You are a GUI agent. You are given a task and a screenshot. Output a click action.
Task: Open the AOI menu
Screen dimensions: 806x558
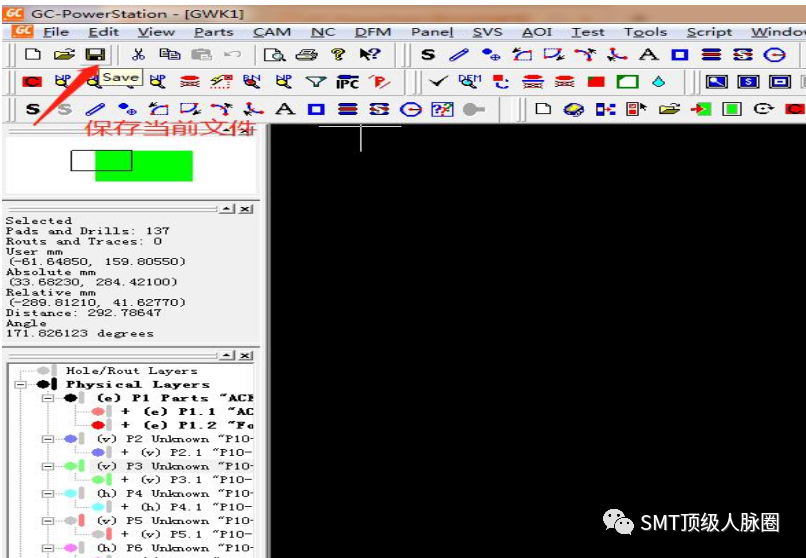(x=537, y=32)
